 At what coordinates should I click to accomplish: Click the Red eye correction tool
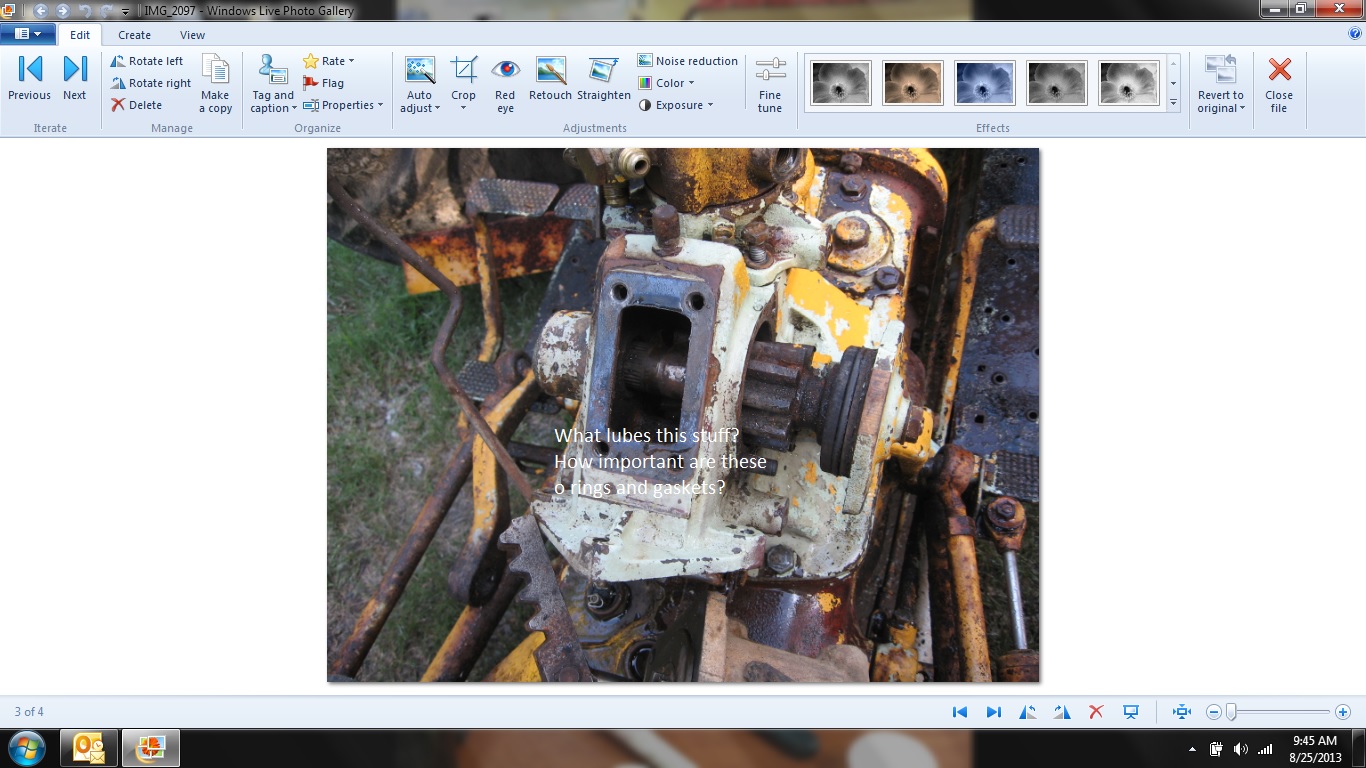pos(505,84)
